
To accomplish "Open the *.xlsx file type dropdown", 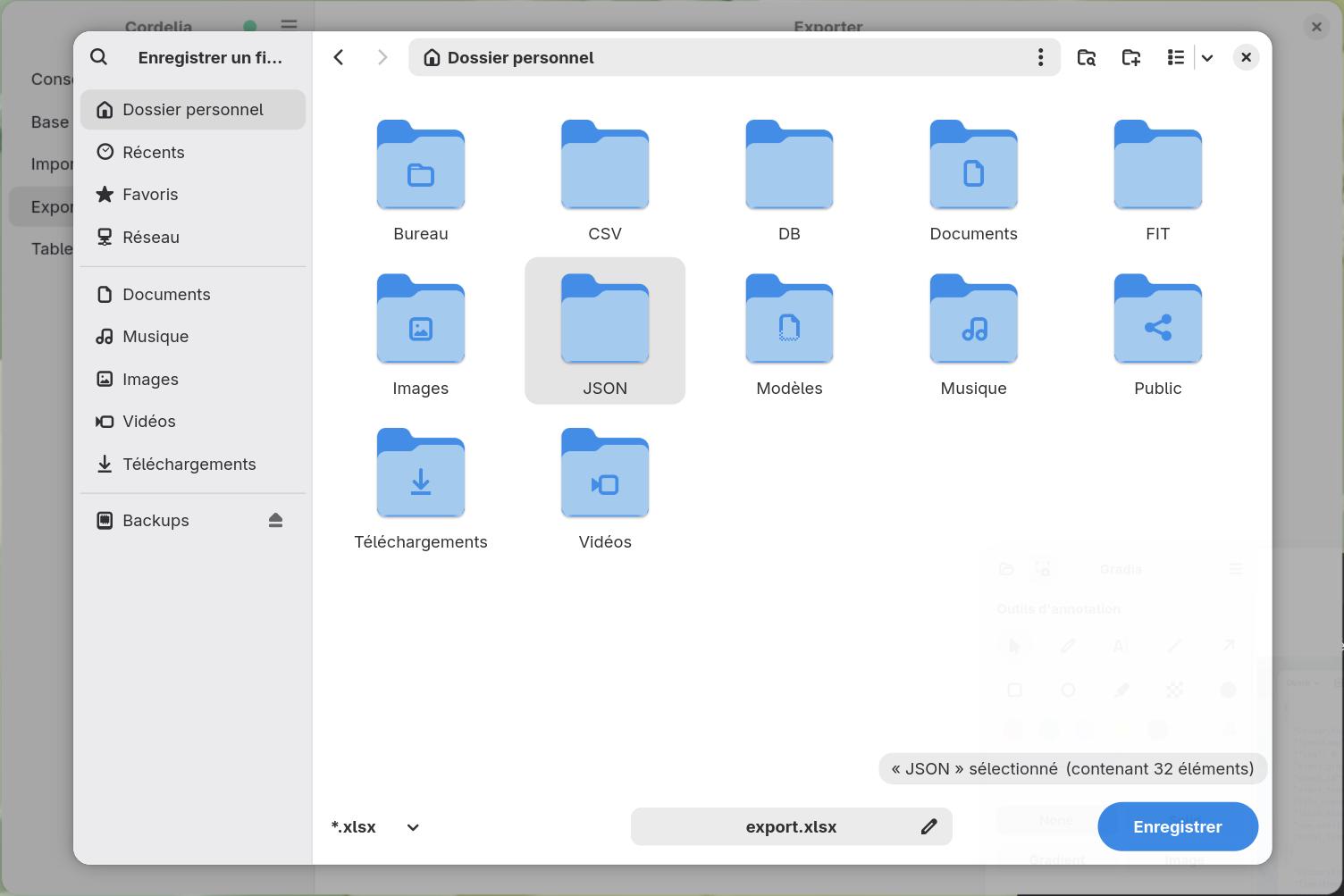I will pos(375,827).
